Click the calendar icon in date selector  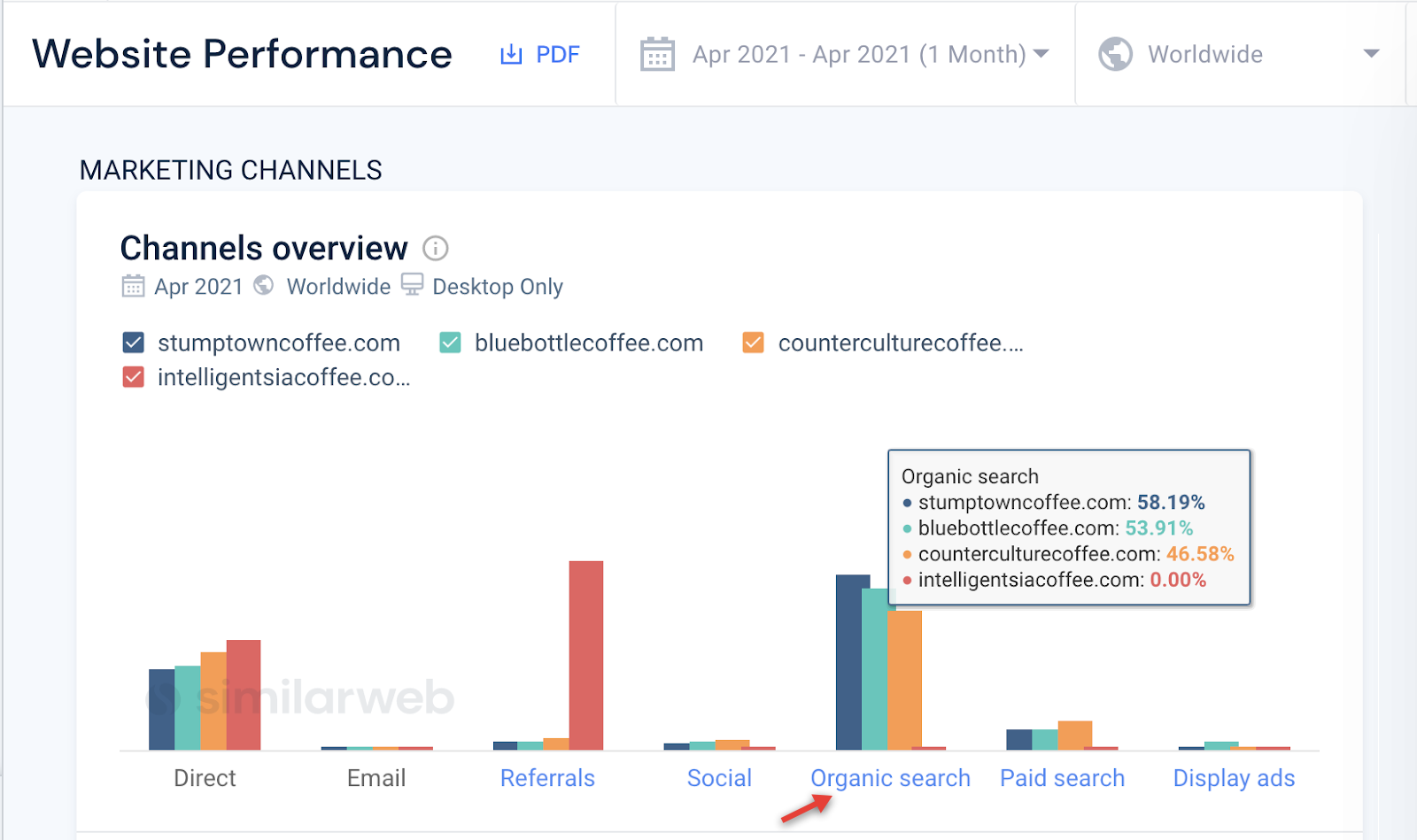click(x=657, y=54)
